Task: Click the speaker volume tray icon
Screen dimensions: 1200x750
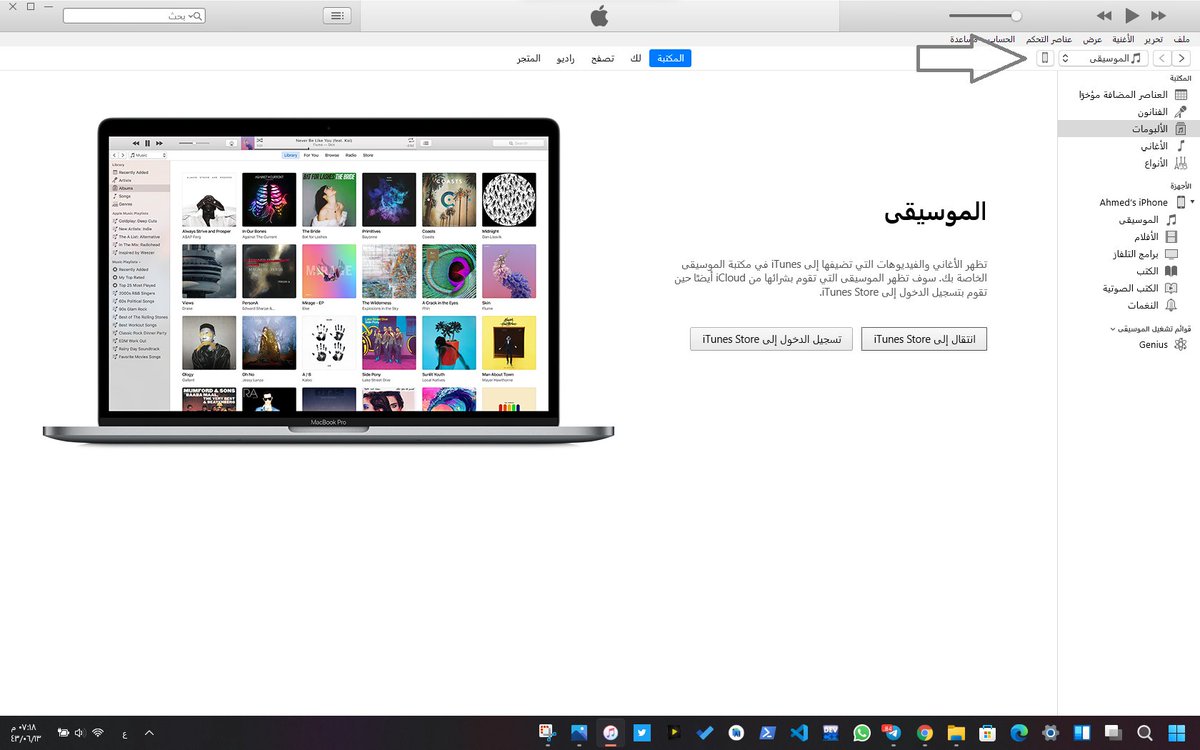Action: 79,733
